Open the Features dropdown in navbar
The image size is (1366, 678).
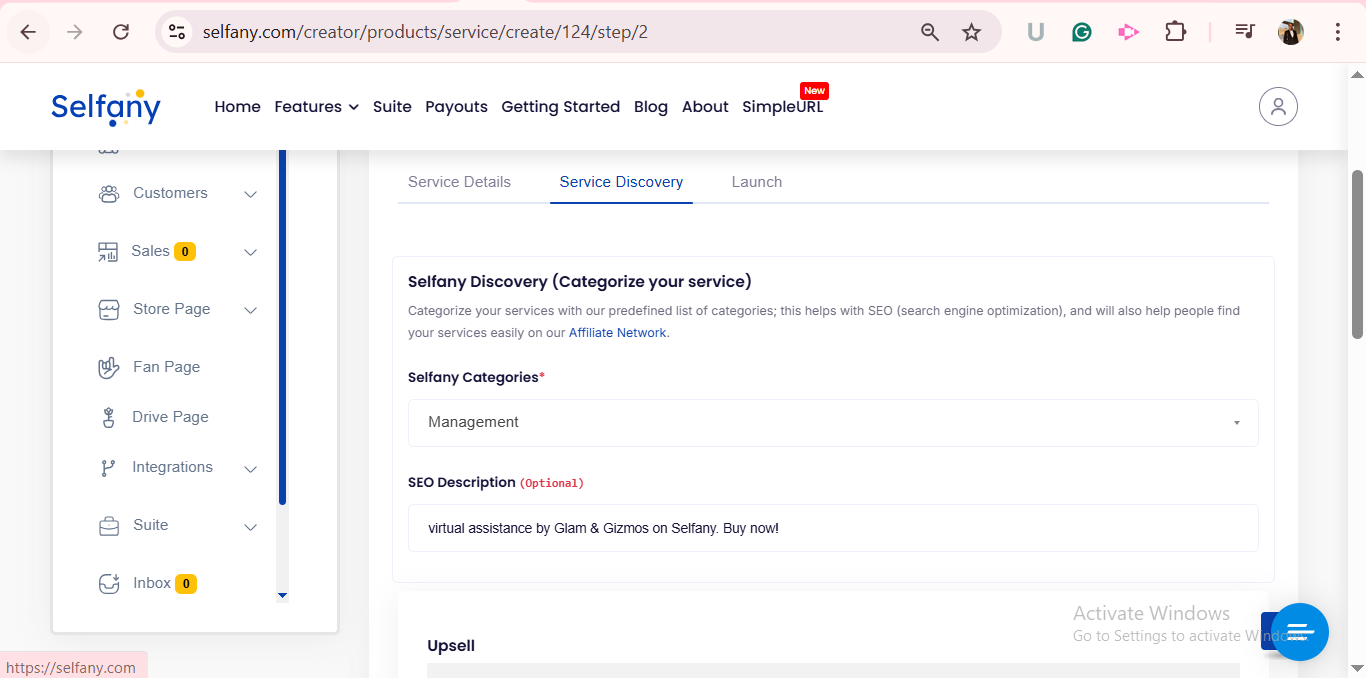[x=316, y=107]
